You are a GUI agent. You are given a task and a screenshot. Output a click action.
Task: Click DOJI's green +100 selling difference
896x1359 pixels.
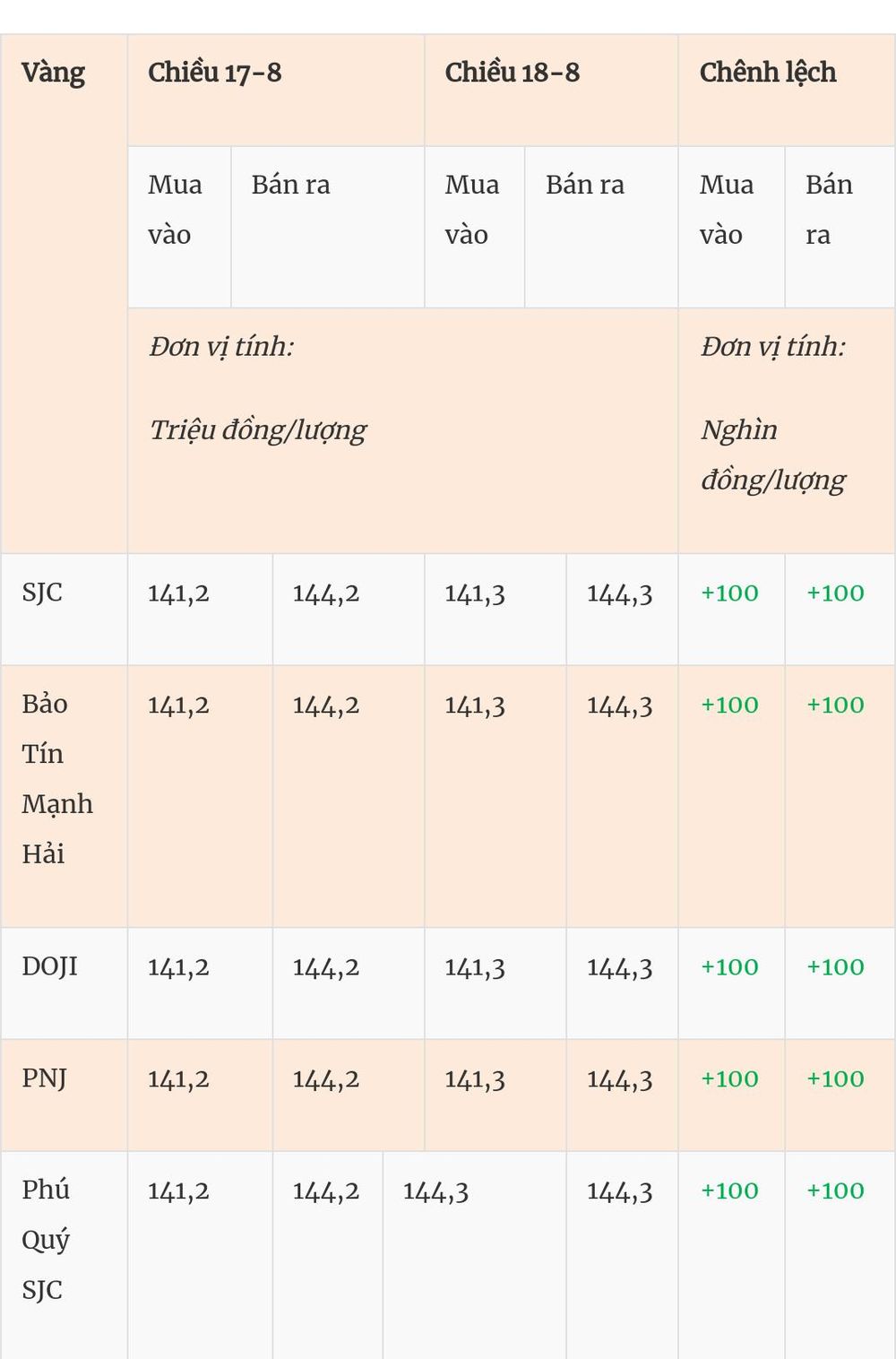(835, 966)
